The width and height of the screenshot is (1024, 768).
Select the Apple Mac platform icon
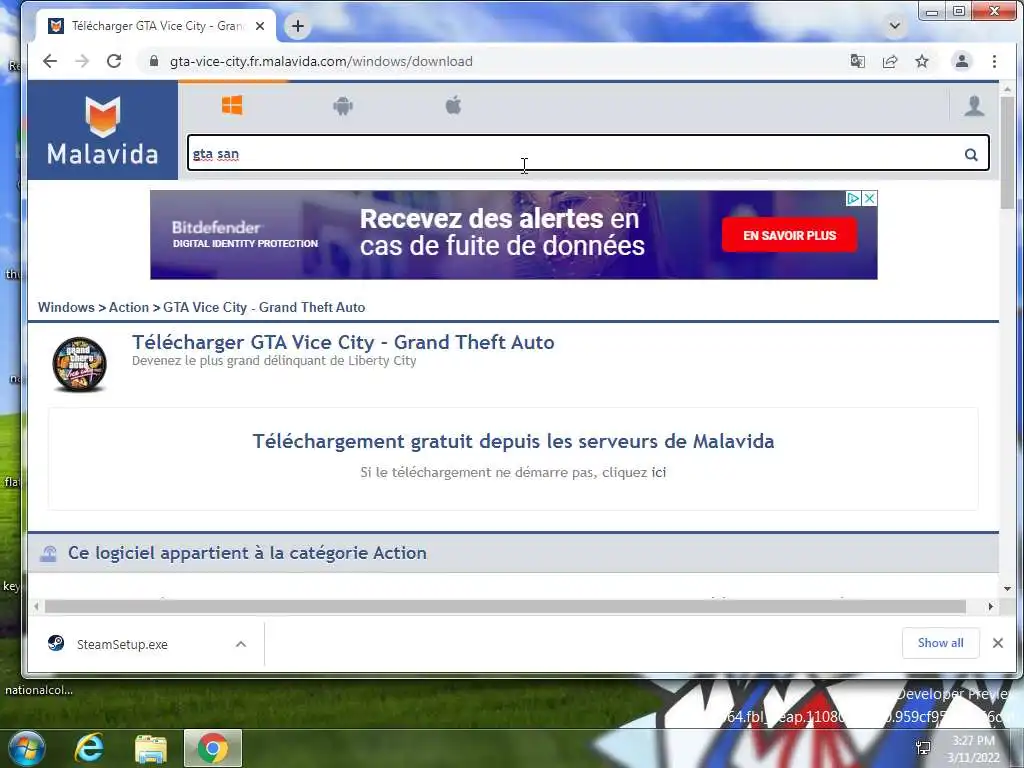pyautogui.click(x=453, y=104)
